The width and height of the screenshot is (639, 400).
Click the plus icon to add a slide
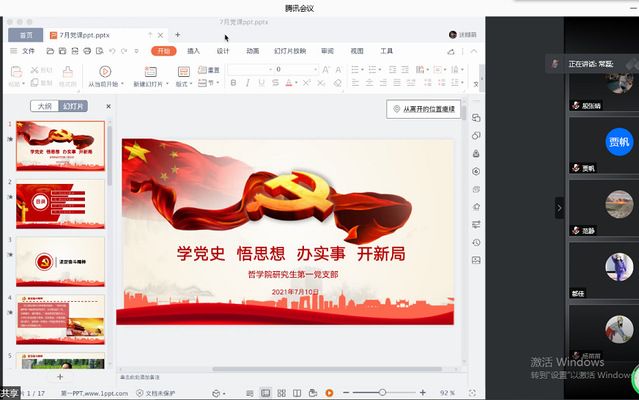(60, 378)
